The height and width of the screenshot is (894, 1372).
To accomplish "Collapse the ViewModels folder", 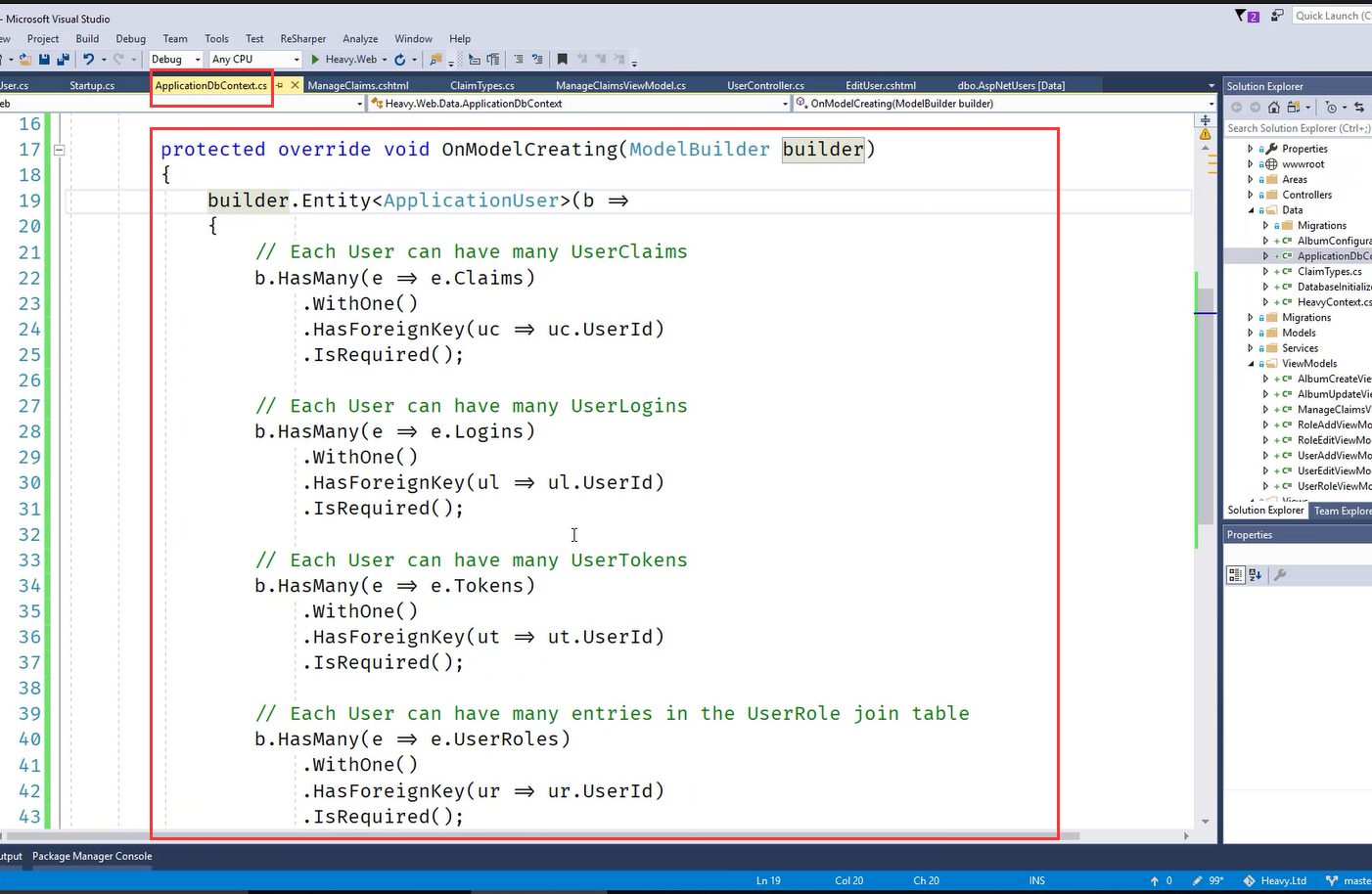I will 1250,364.
